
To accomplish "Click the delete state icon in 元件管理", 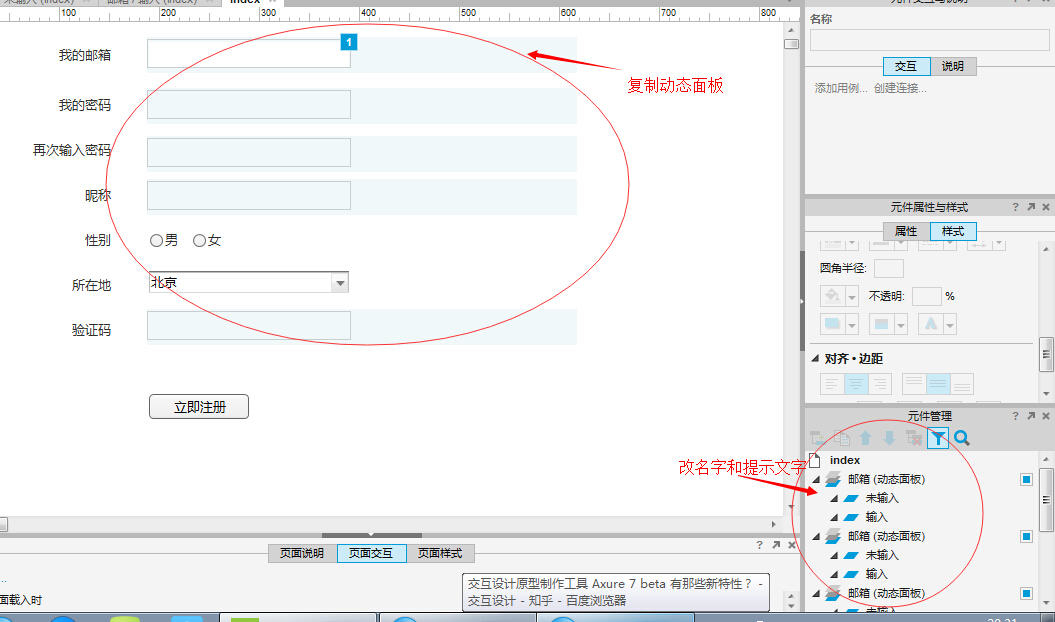I will point(913,438).
